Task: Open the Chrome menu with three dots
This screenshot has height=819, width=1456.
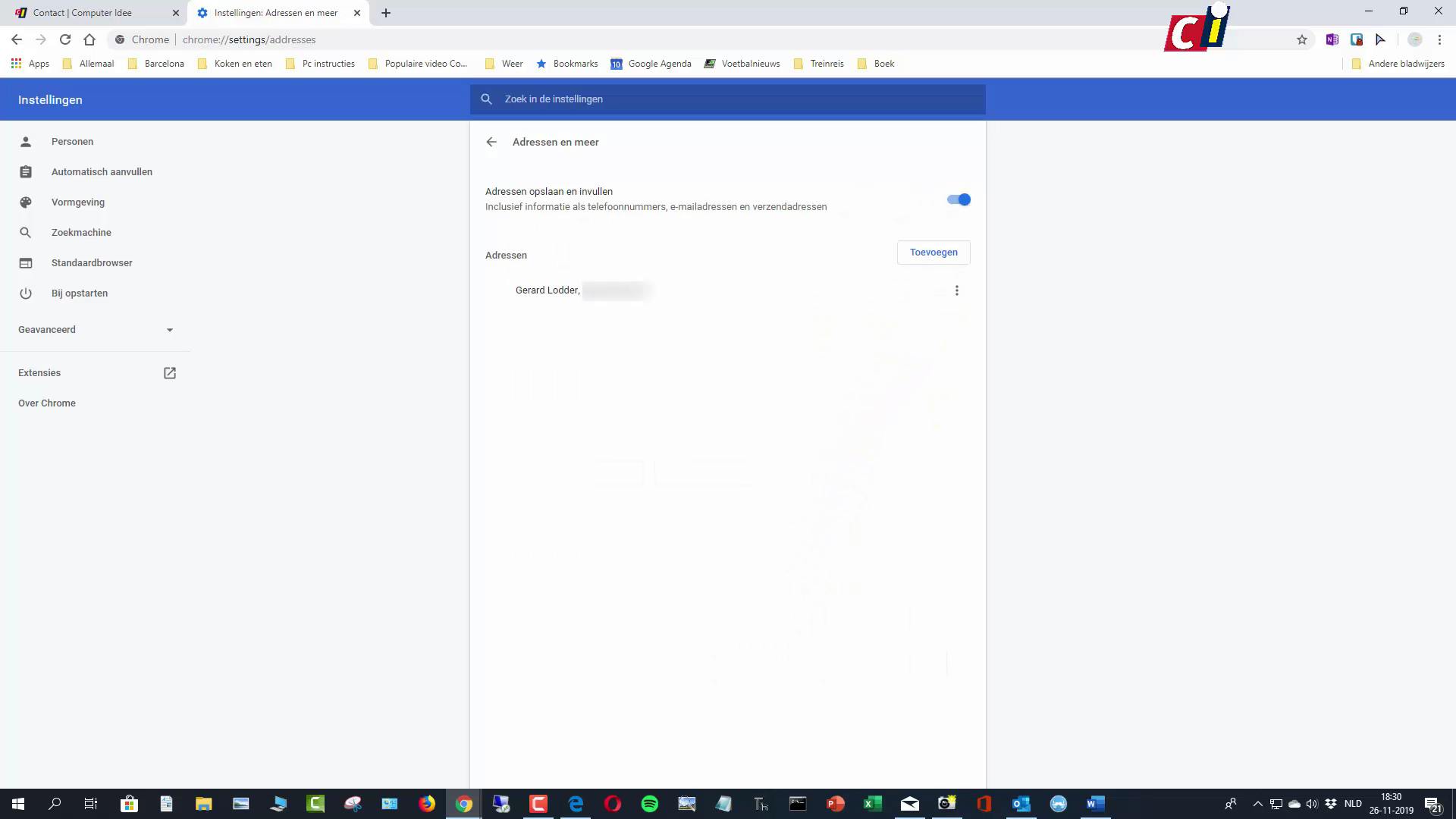Action: 1439,39
